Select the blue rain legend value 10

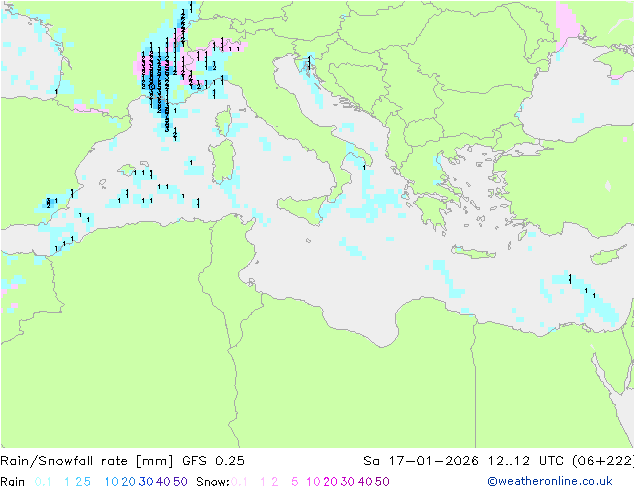(112, 482)
